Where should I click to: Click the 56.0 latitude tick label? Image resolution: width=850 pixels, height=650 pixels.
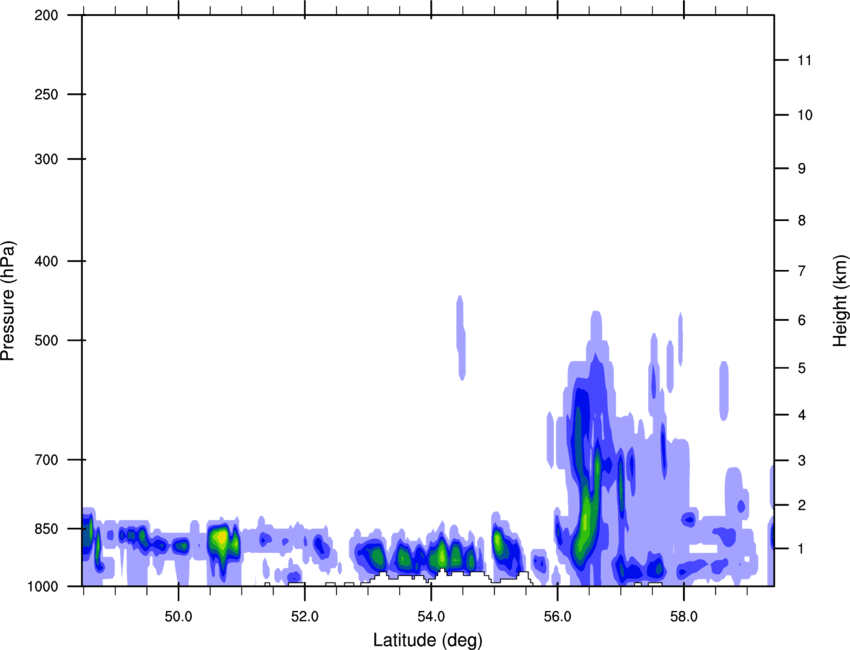pos(557,617)
